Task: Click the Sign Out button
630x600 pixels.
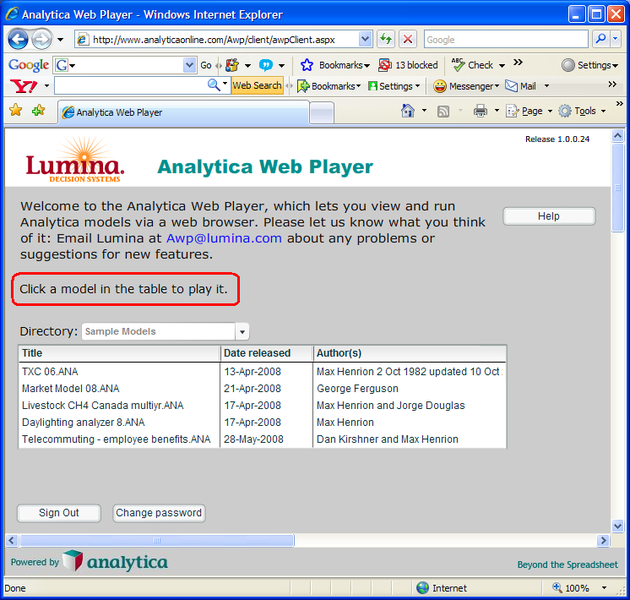Action: [59, 513]
